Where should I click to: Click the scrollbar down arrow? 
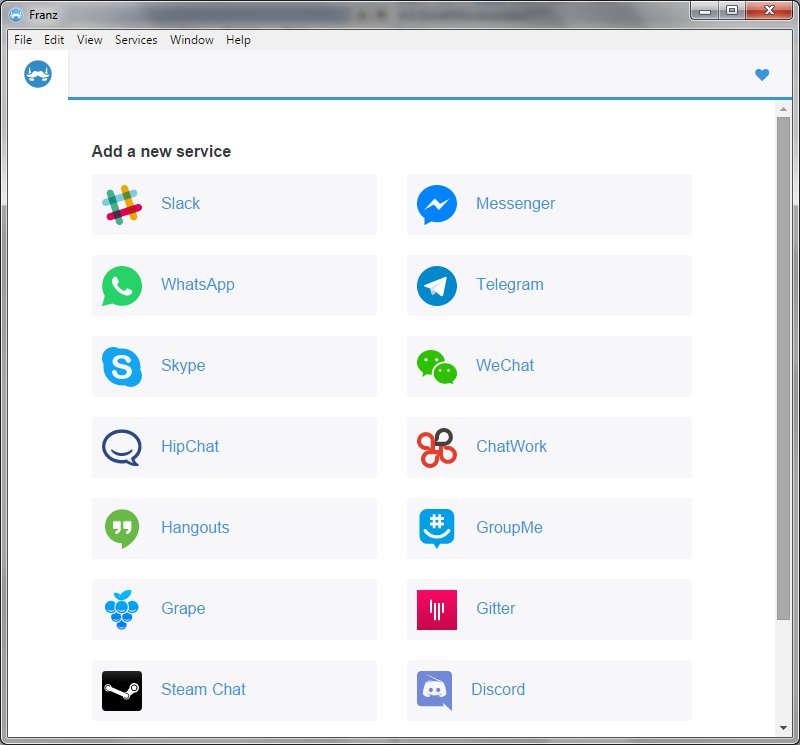[783, 728]
